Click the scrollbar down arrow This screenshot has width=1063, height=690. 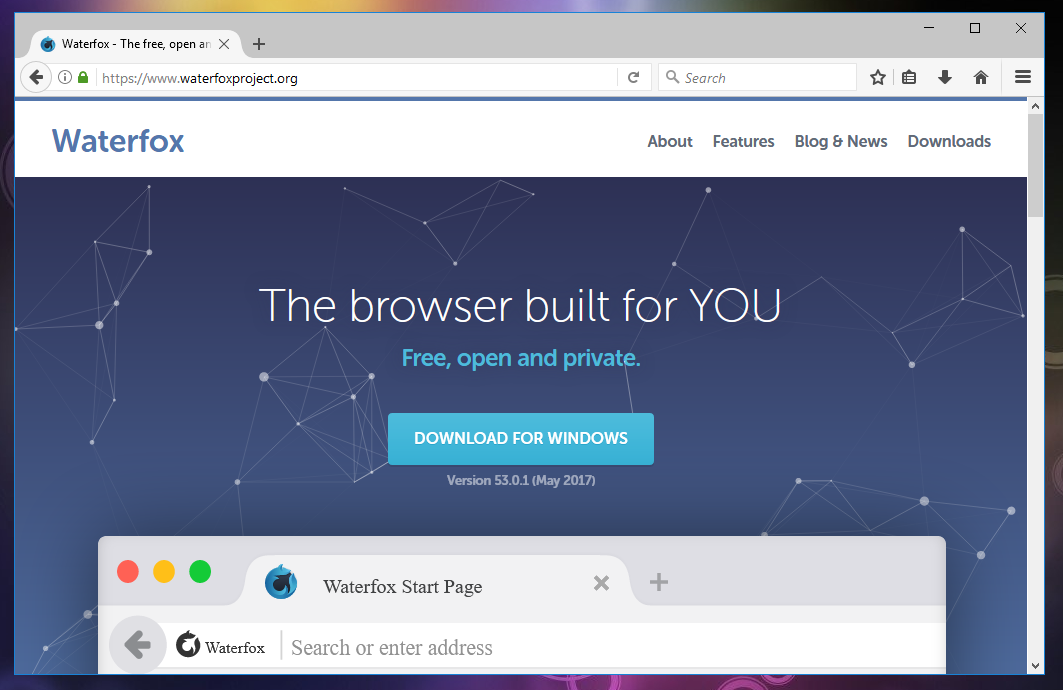point(1035,666)
